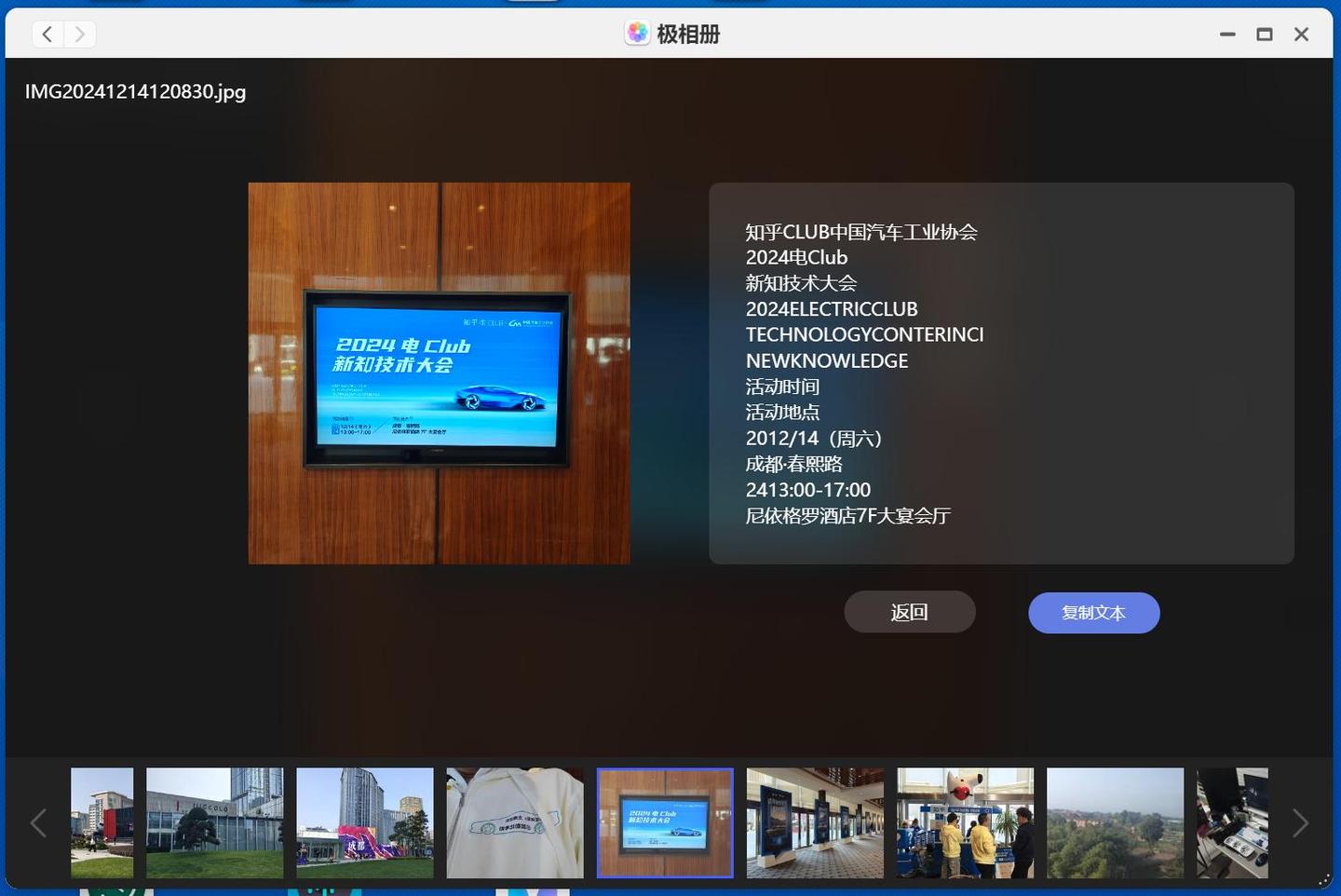Image resolution: width=1341 pixels, height=896 pixels.
Task: Click the 极相册 flower logo in the title bar
Action: (637, 34)
